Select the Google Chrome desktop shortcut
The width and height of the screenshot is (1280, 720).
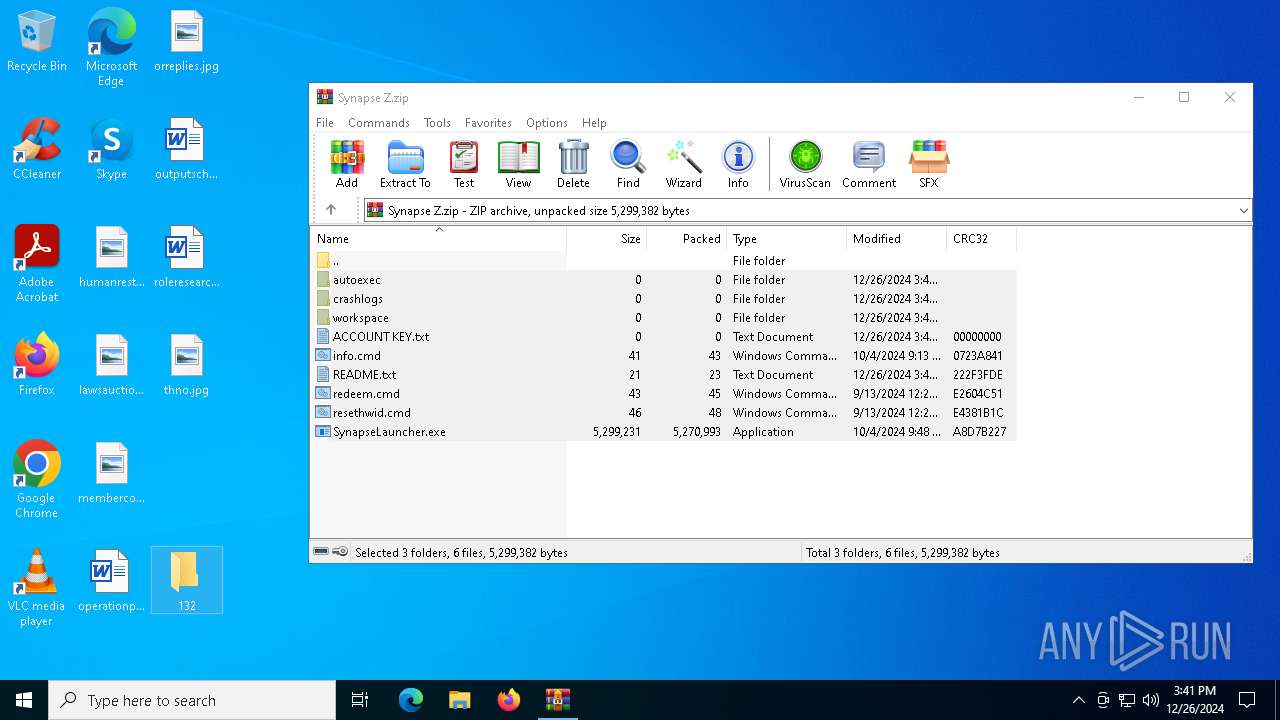[x=37, y=480]
